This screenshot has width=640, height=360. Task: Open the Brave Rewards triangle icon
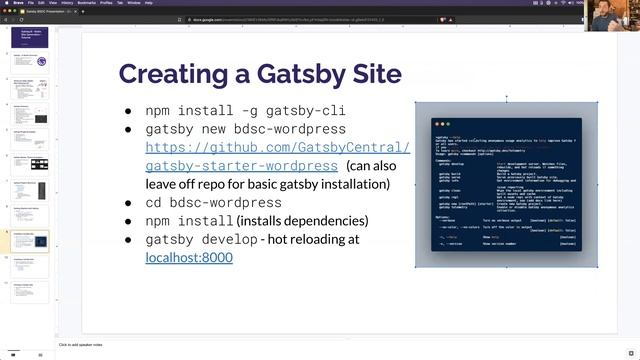click(x=451, y=19)
